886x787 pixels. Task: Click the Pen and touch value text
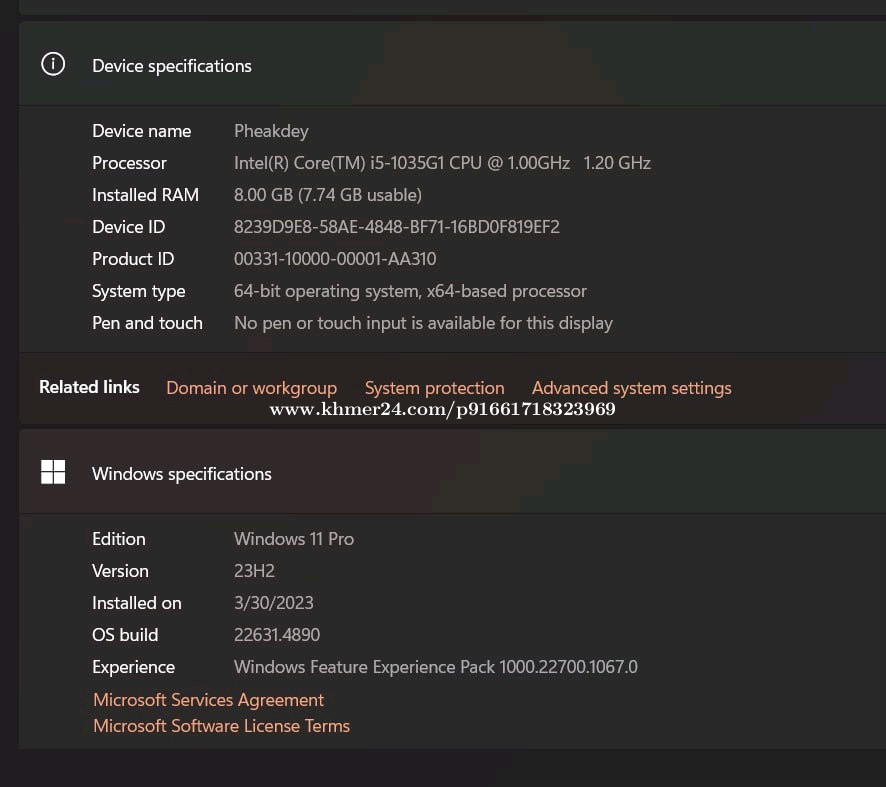pyautogui.click(x=423, y=323)
